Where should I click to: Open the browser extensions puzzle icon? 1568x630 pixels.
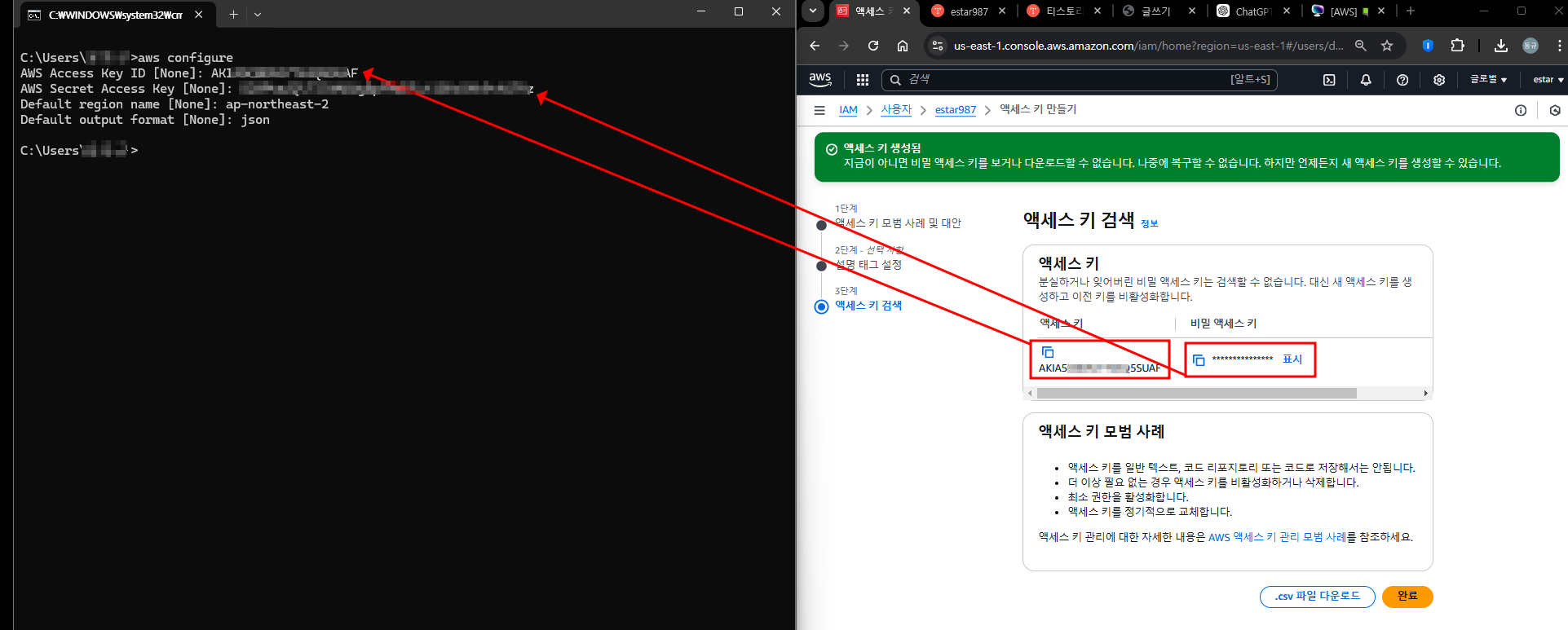coord(1457,46)
